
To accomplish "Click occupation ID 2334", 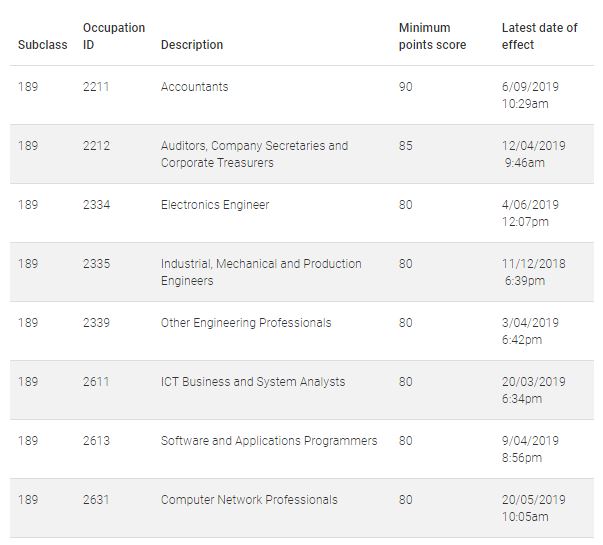I will click(x=96, y=205).
